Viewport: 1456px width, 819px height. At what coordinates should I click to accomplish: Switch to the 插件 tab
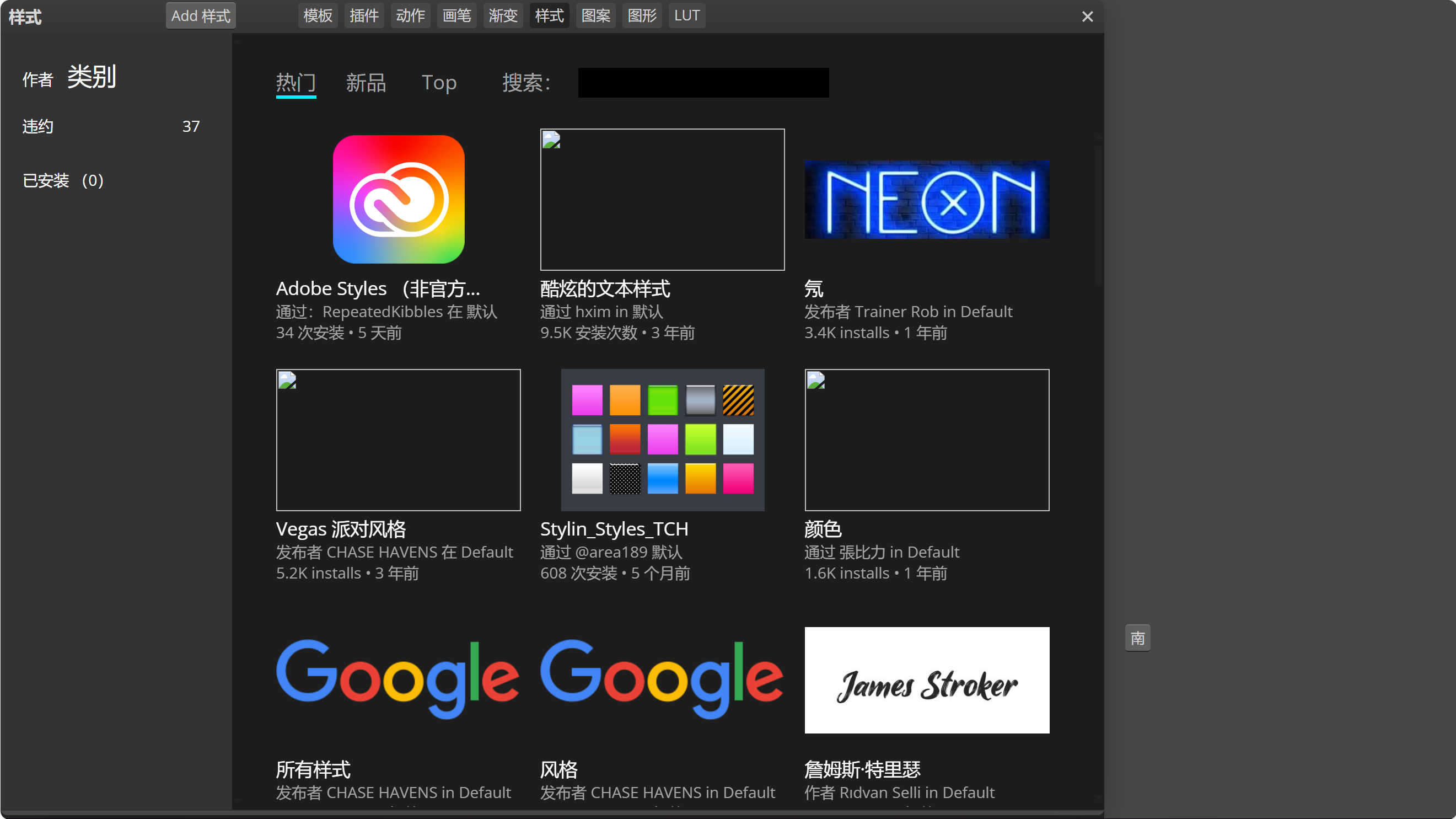[364, 15]
